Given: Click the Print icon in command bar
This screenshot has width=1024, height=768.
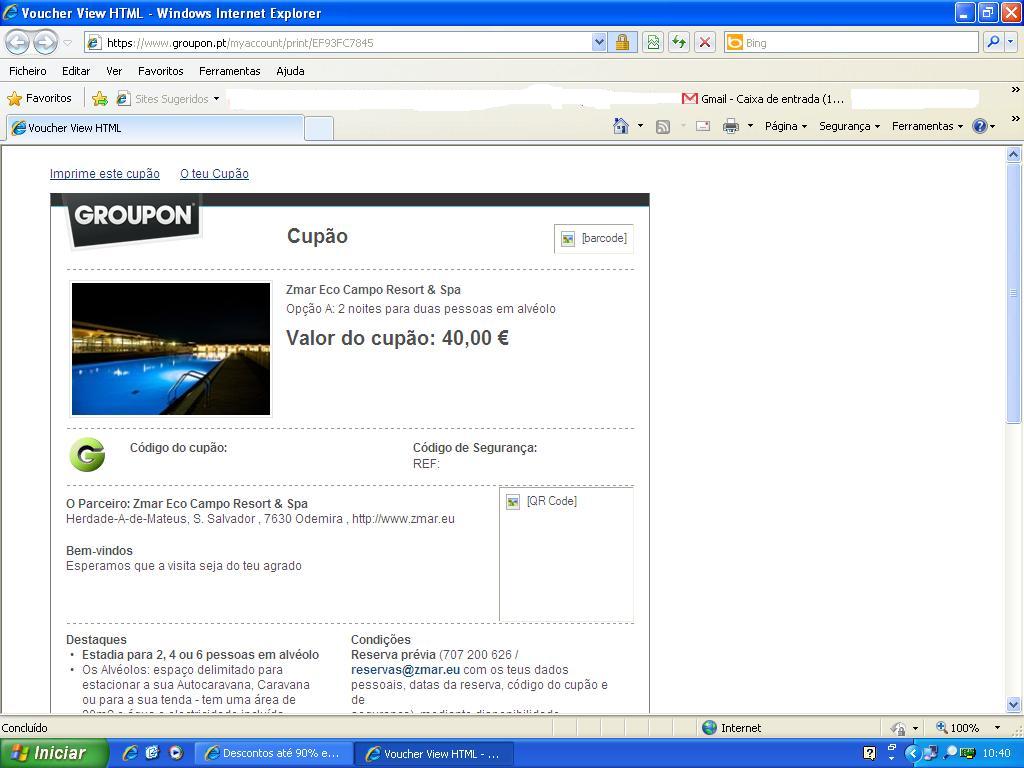Looking at the screenshot, I should click(731, 126).
